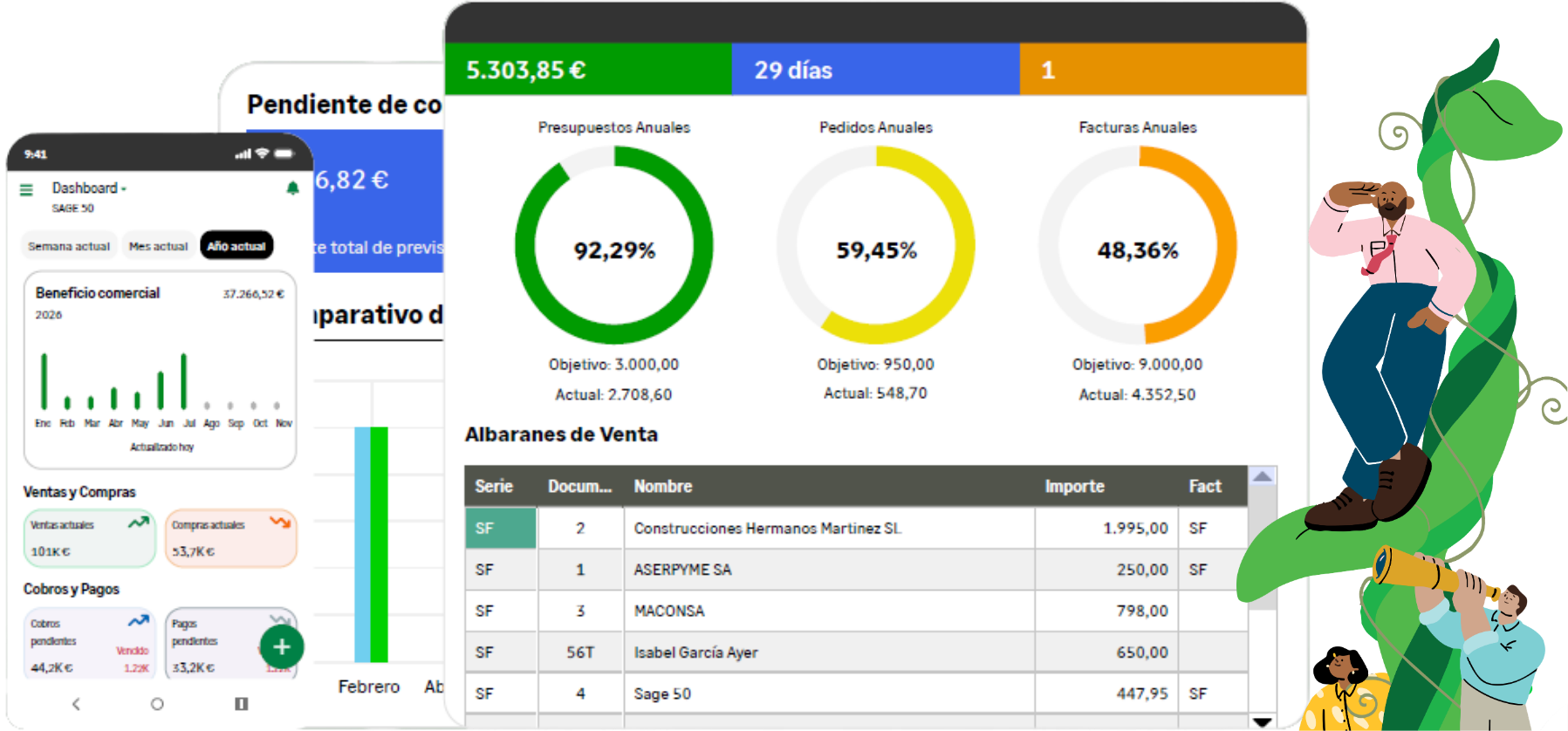Open the Cobros pendientes card
1568x731 pixels.
tap(89, 643)
